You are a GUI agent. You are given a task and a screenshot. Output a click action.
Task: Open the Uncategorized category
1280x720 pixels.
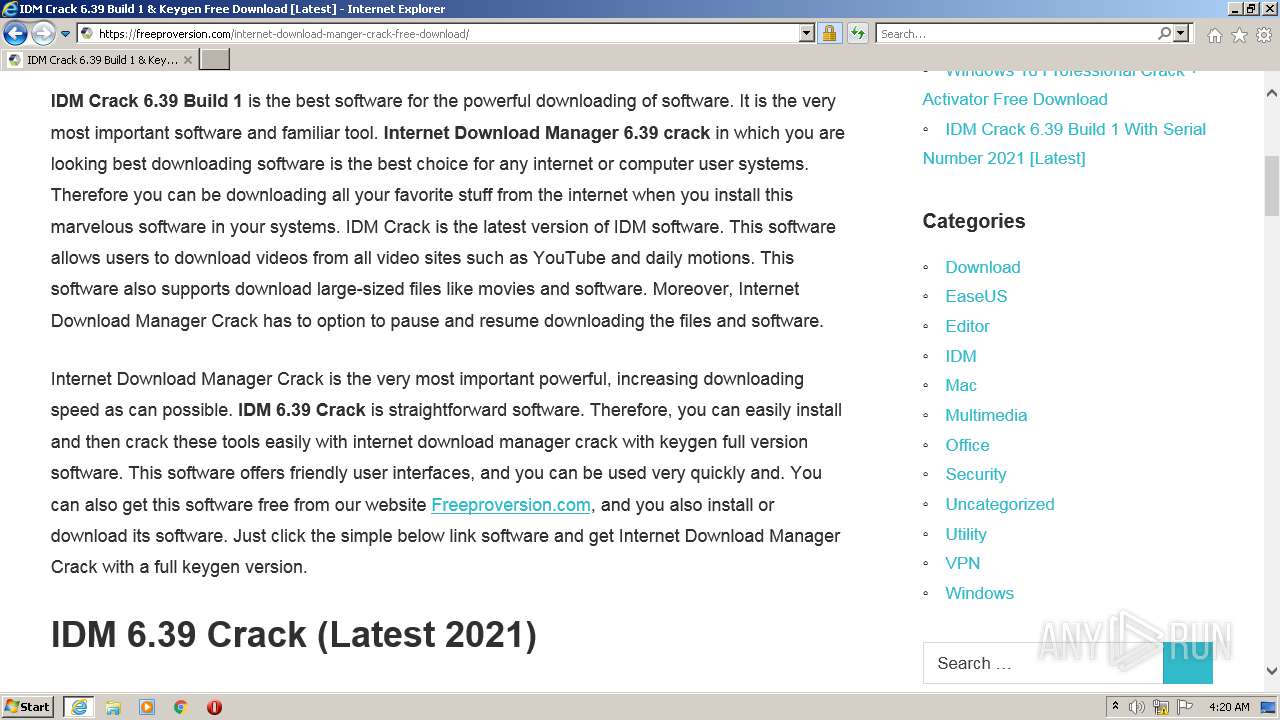pos(1000,504)
